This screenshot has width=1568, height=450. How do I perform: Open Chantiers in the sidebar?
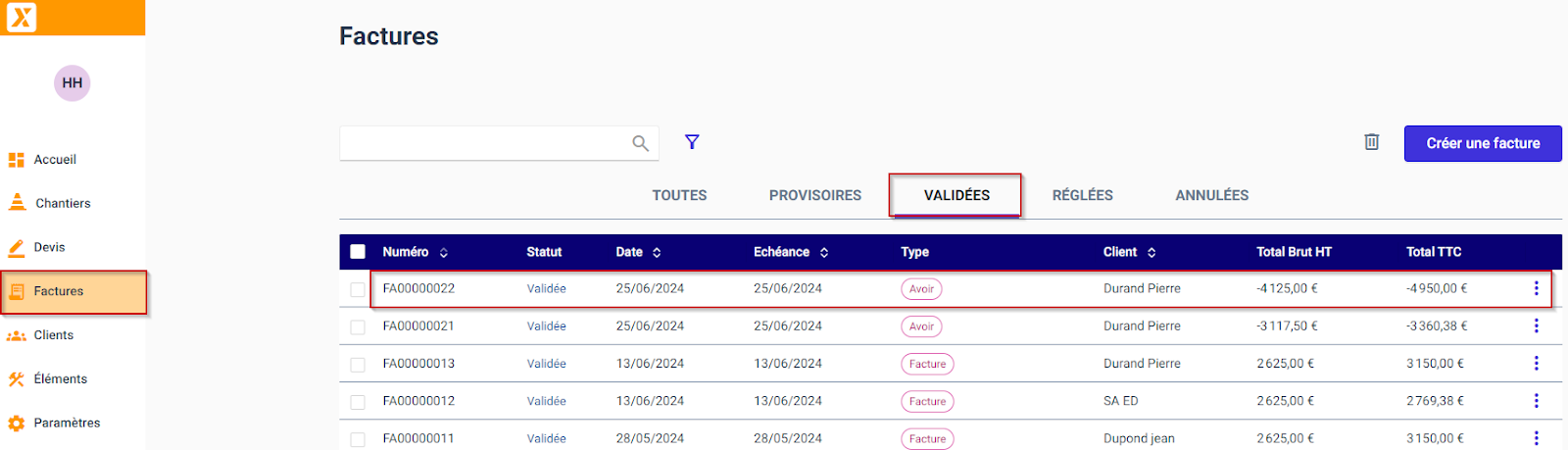(63, 203)
